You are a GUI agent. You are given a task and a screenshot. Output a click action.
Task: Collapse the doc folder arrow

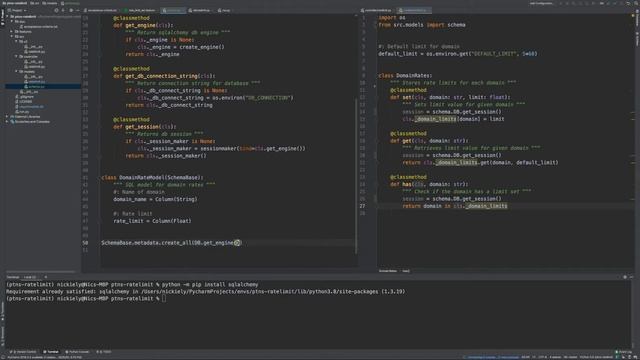pyautogui.click(x=12, y=22)
